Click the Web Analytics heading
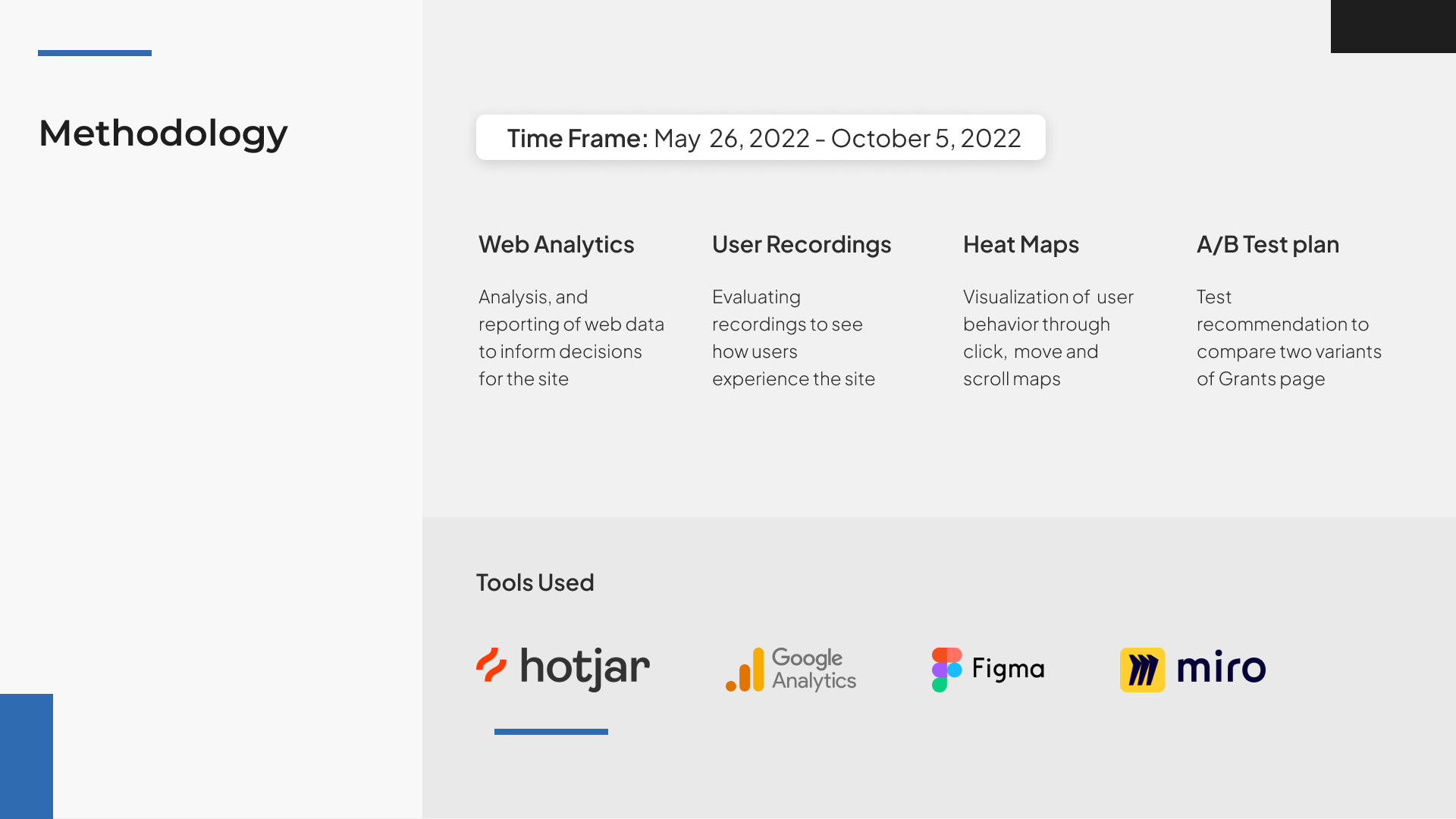This screenshot has height=819, width=1456. [556, 244]
